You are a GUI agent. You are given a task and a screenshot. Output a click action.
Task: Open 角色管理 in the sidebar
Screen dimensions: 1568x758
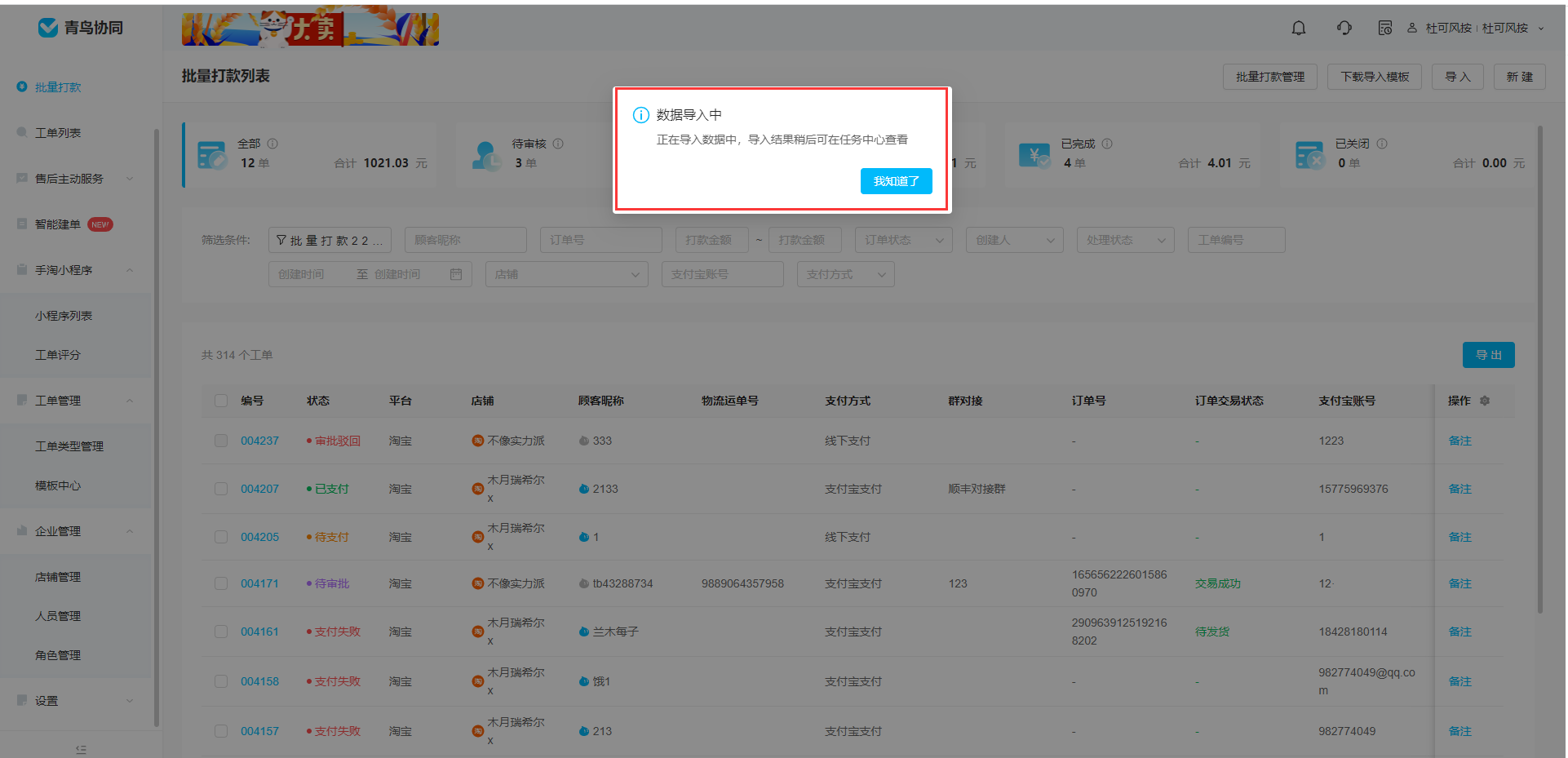58,655
